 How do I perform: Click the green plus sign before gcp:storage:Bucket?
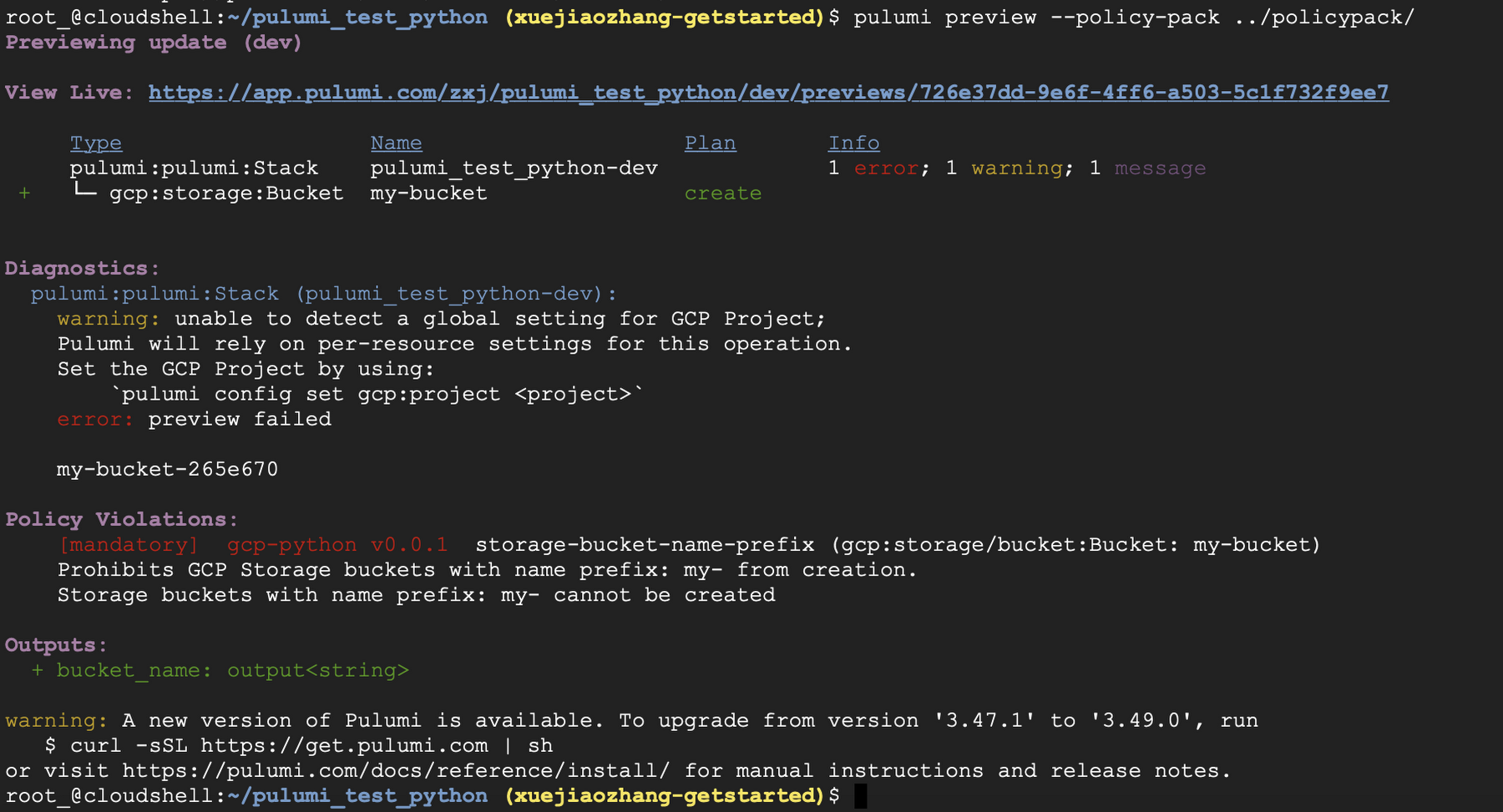[24, 194]
